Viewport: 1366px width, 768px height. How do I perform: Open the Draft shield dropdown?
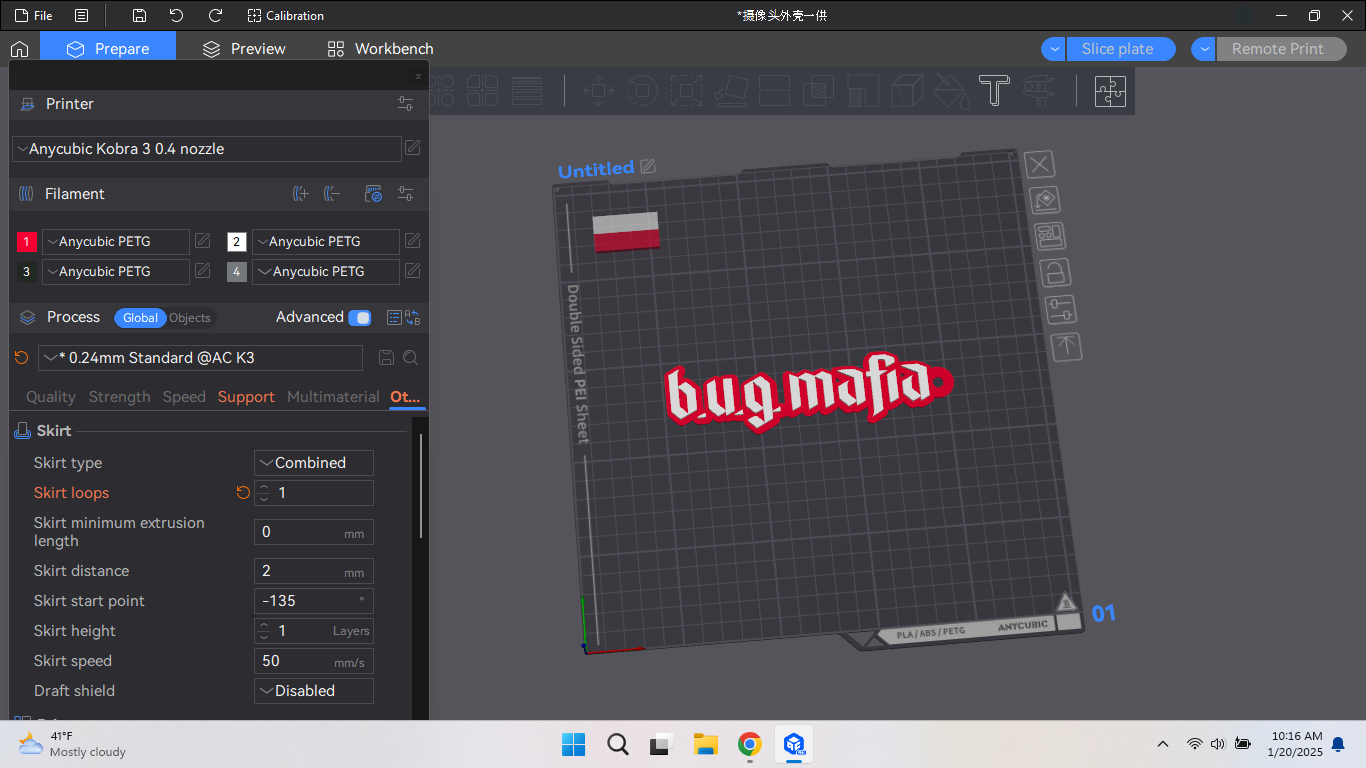click(314, 691)
